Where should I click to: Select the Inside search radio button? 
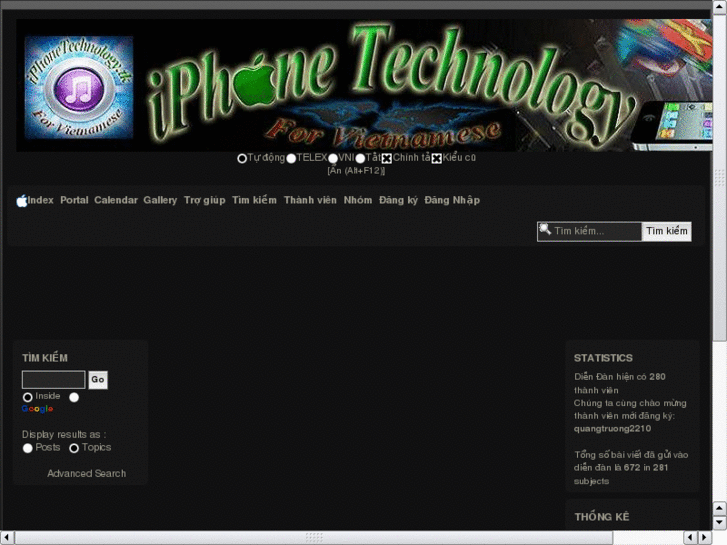point(27,397)
